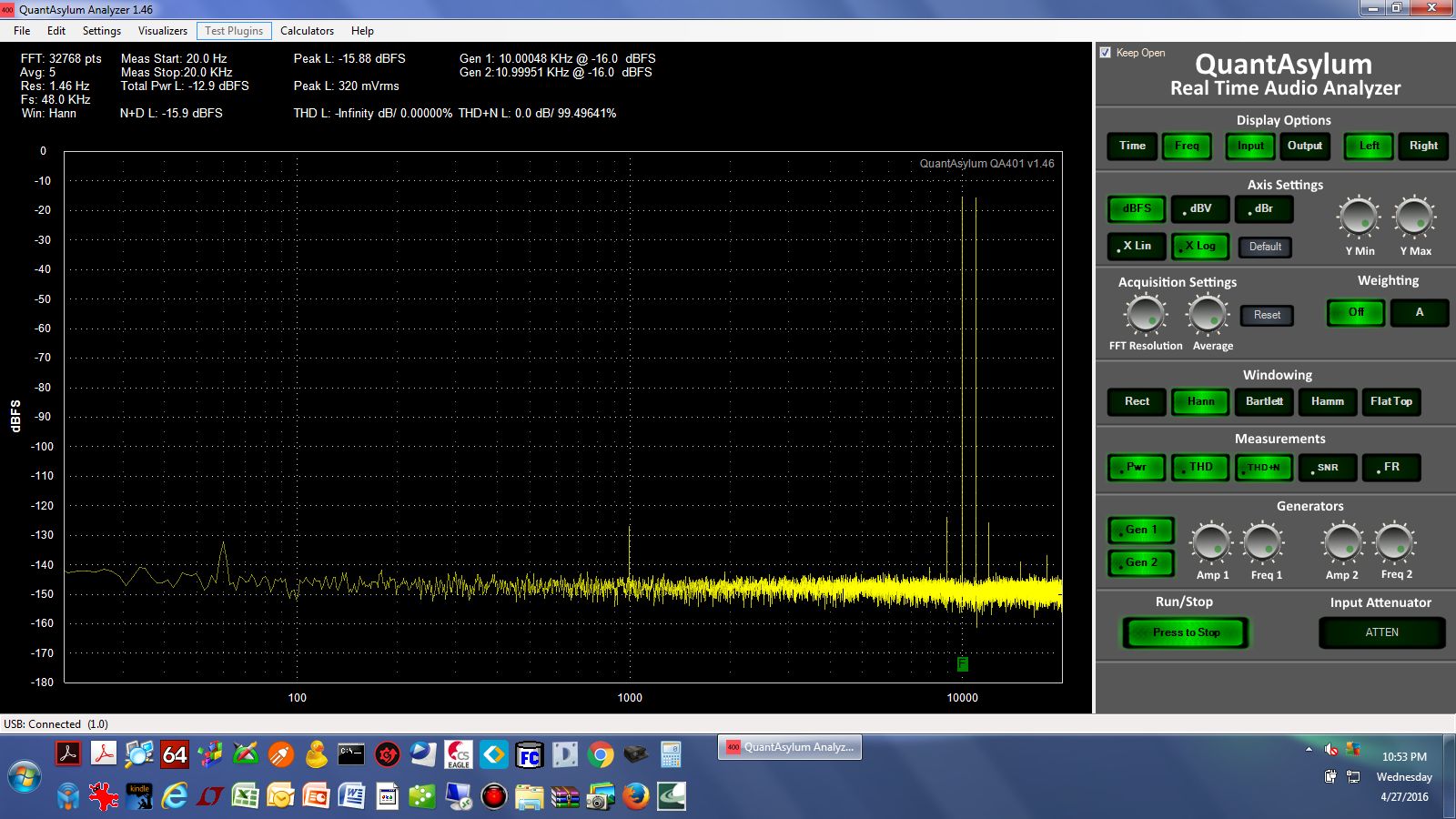Toggle the Right channel display

1423,146
